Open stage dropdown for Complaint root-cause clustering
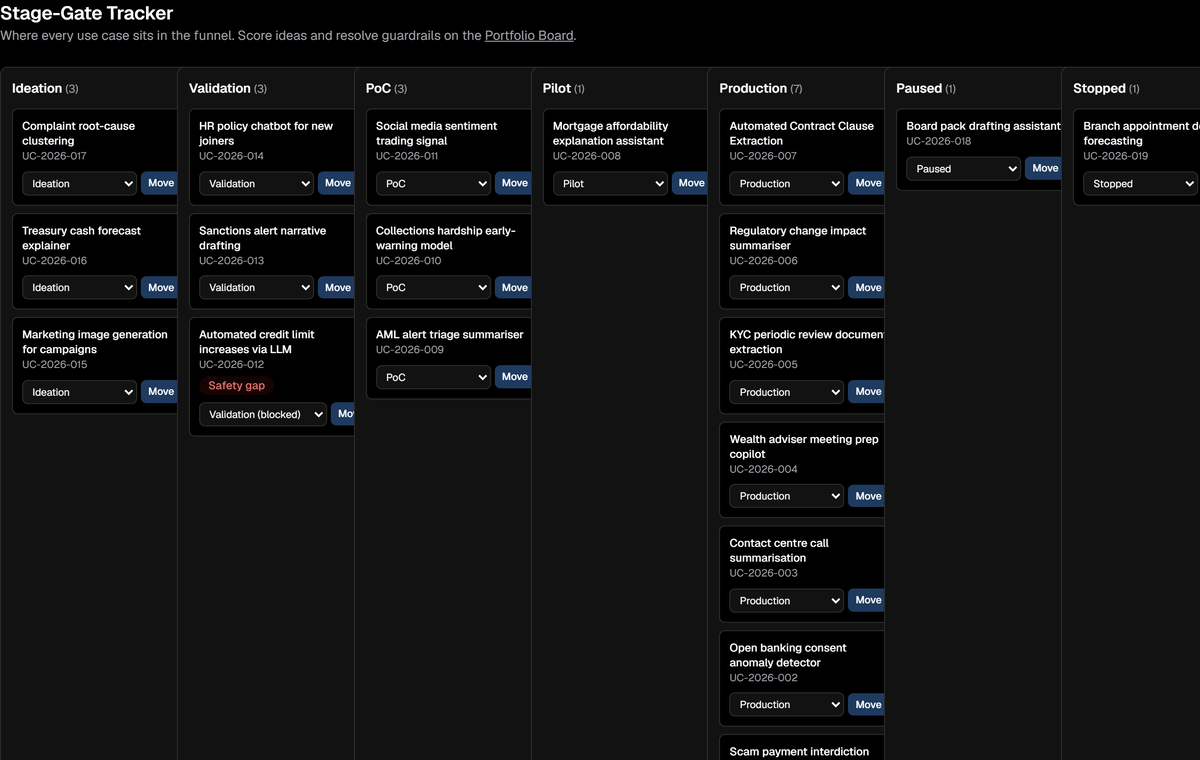This screenshot has height=760, width=1200. (80, 184)
